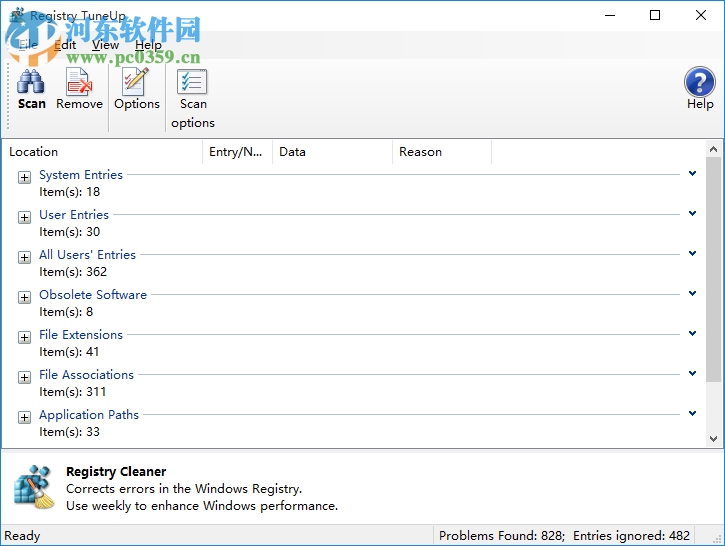
Task: Sort by the Reason column header
Action: pos(442,152)
